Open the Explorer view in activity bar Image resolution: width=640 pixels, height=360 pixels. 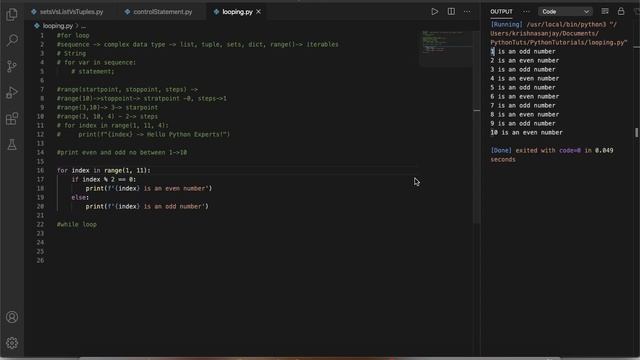[12, 14]
